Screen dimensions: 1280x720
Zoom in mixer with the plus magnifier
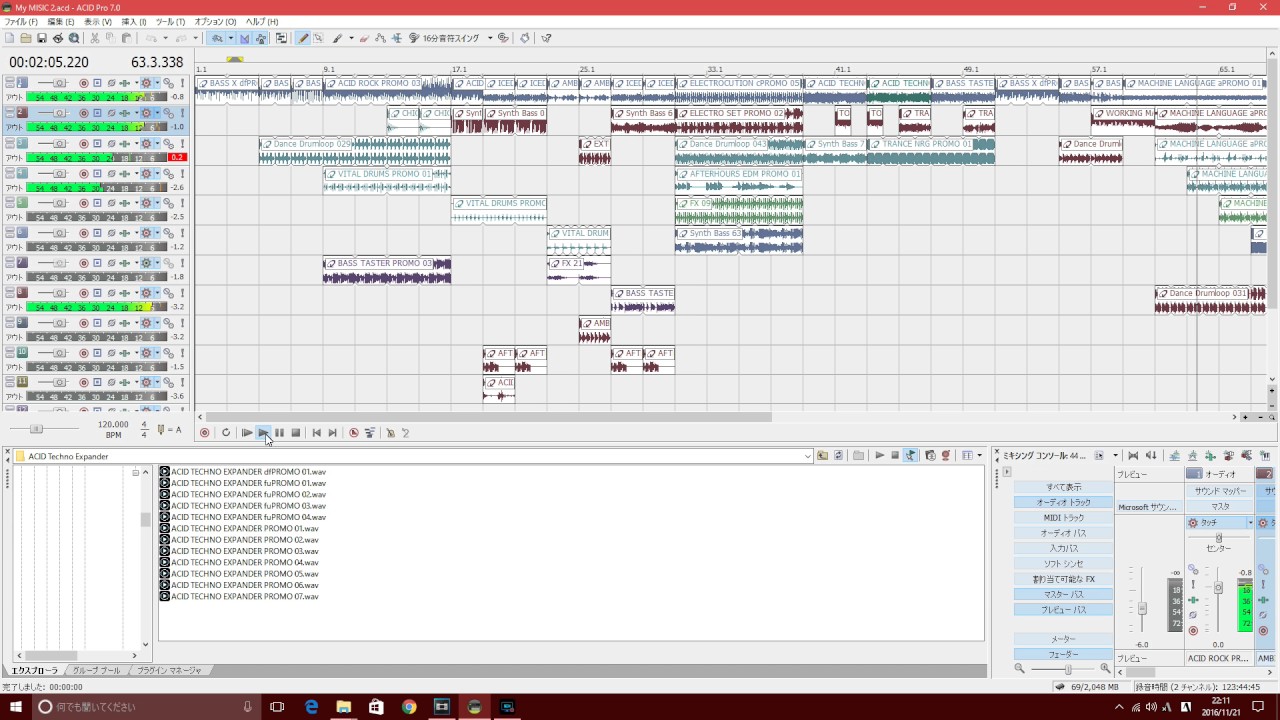pos(1105,668)
